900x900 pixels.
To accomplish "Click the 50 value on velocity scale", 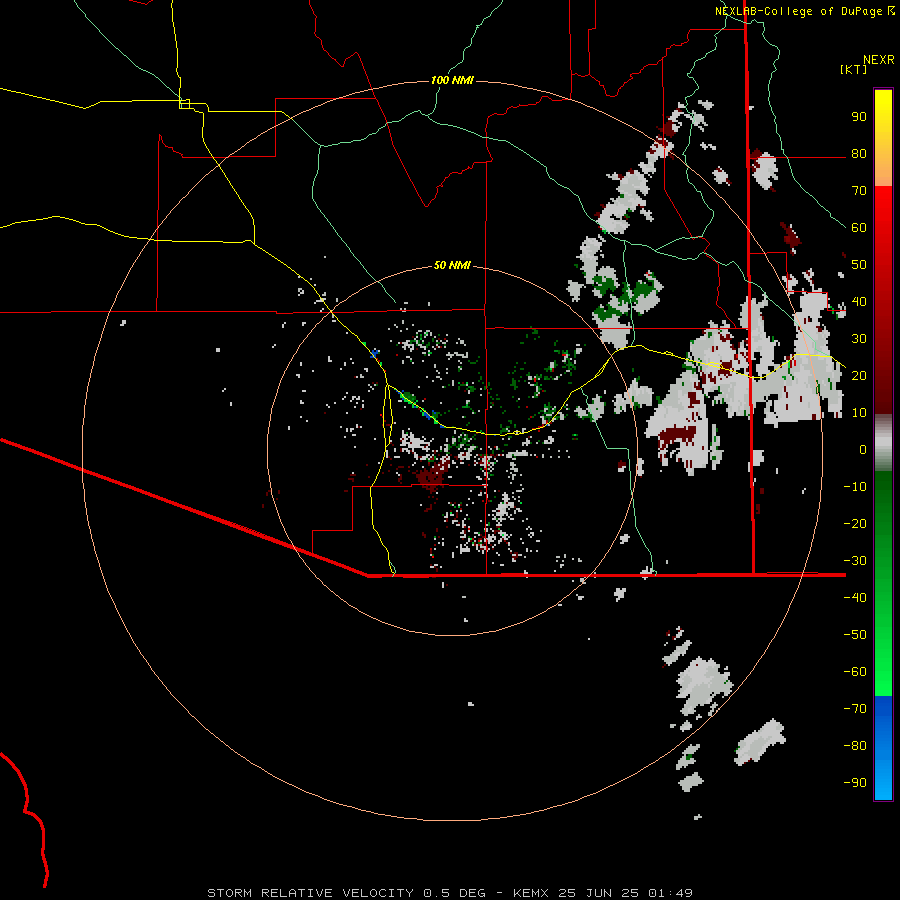I will coord(859,265).
